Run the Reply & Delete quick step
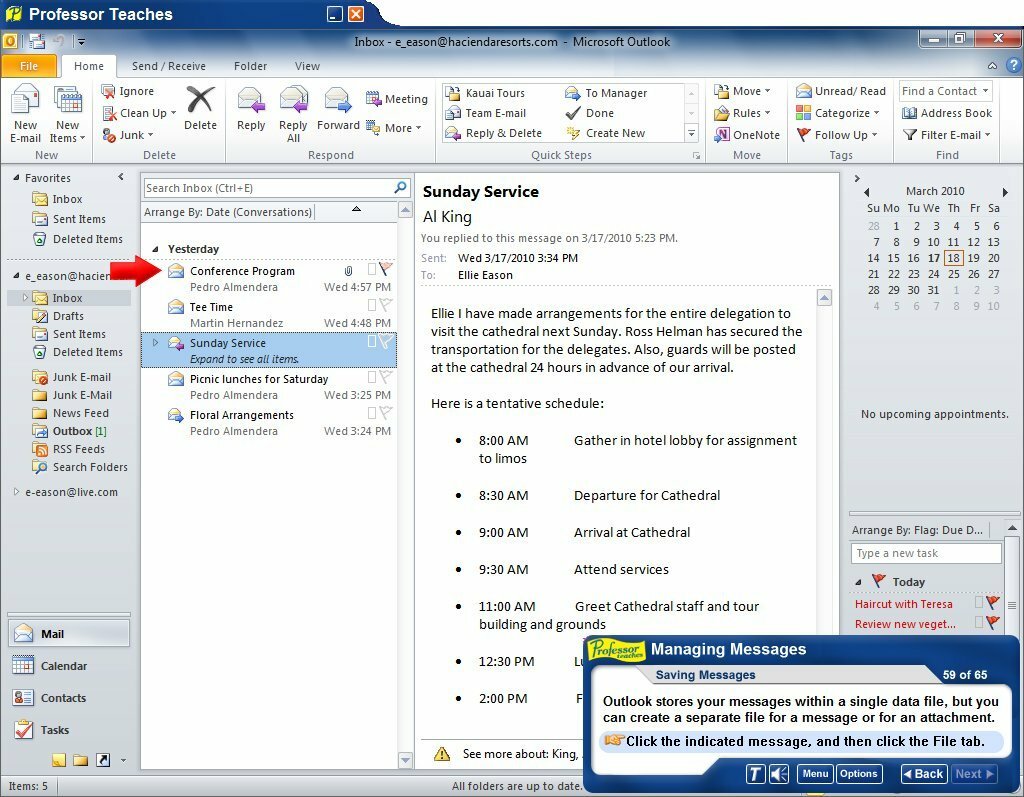The width and height of the screenshot is (1024, 797). tap(494, 133)
